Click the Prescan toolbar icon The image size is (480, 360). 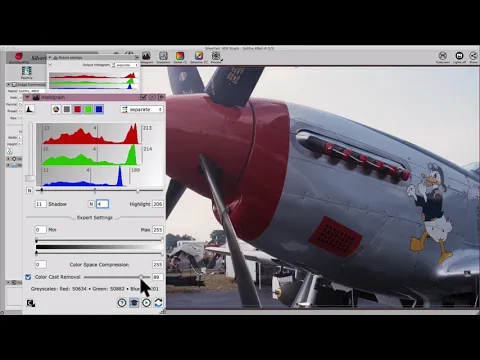(216, 57)
